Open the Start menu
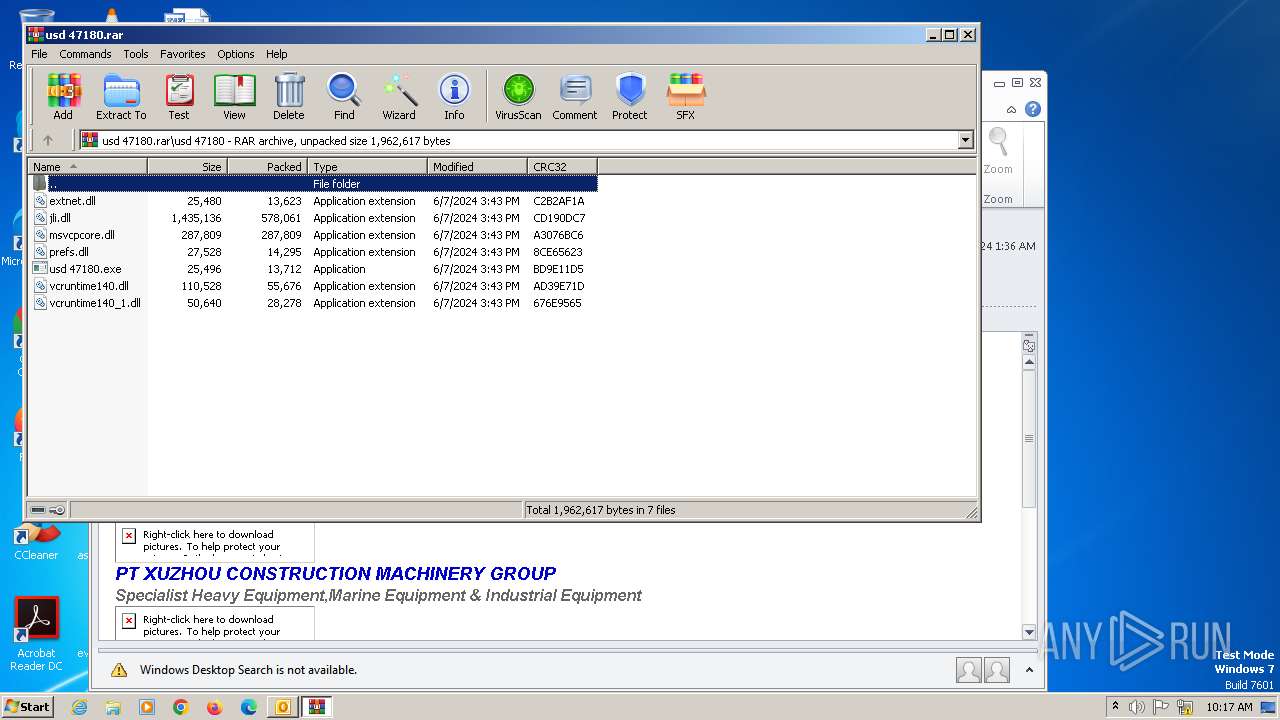The image size is (1280, 720). tap(27, 707)
